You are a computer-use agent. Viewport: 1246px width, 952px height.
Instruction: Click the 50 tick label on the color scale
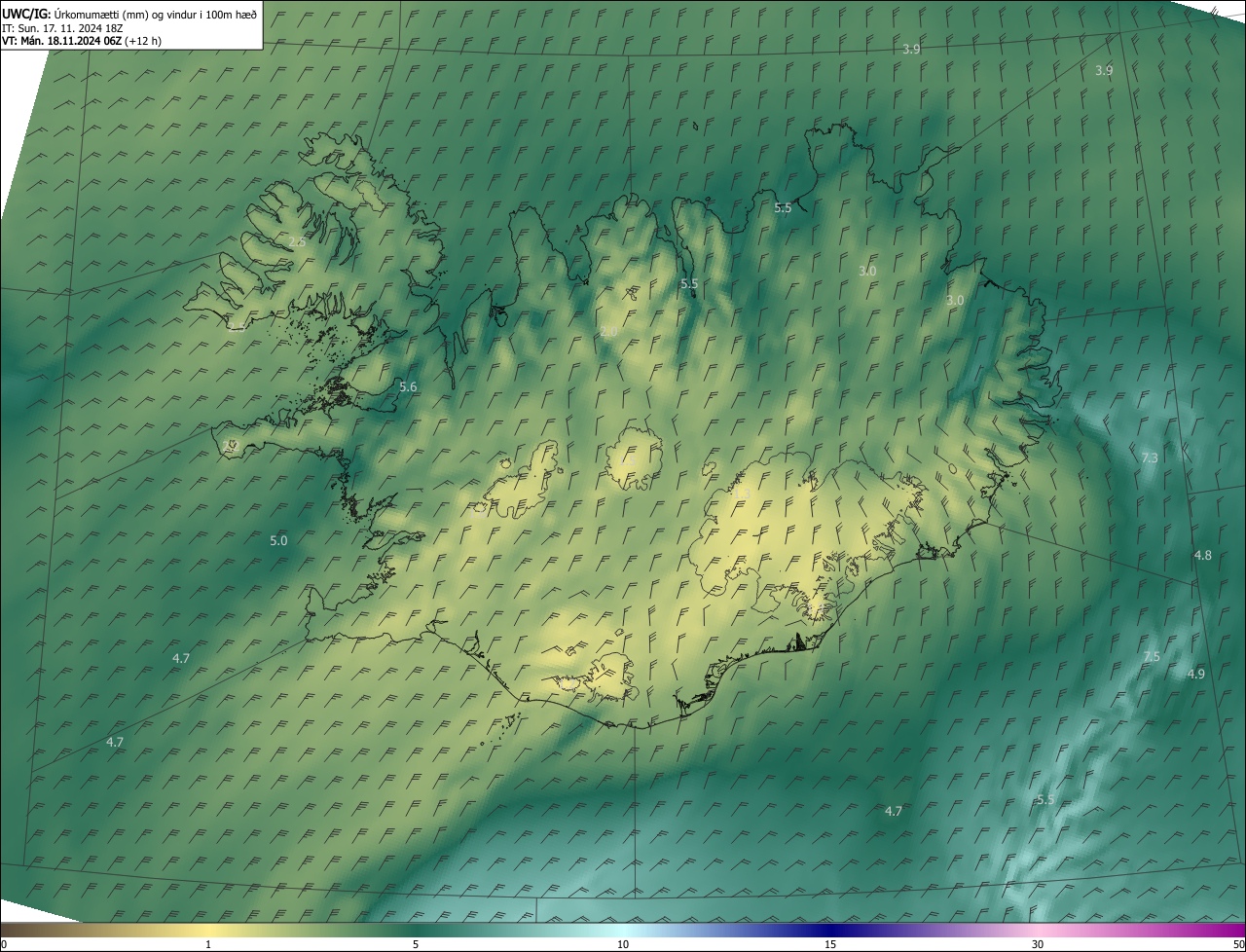[1238, 944]
